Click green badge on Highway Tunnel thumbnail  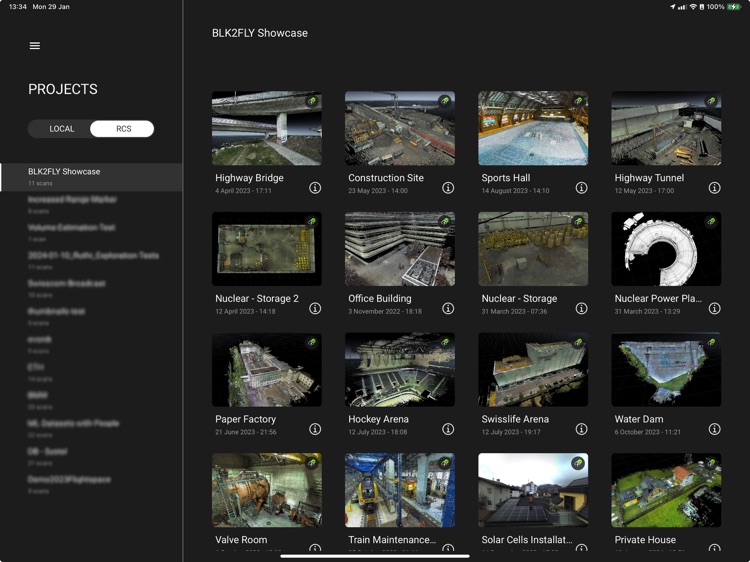tap(711, 102)
